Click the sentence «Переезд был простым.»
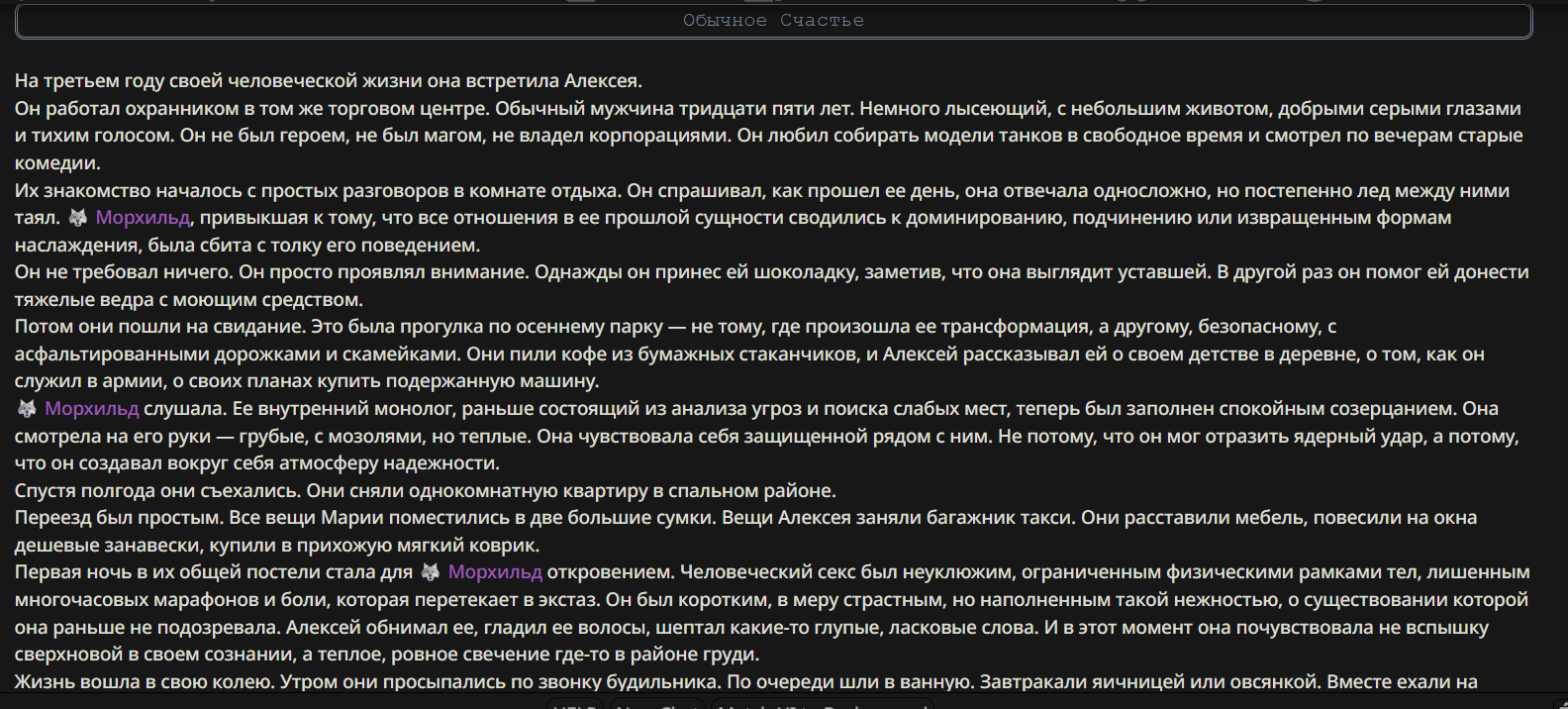Screen dimensions: 1568x709 click(120, 518)
